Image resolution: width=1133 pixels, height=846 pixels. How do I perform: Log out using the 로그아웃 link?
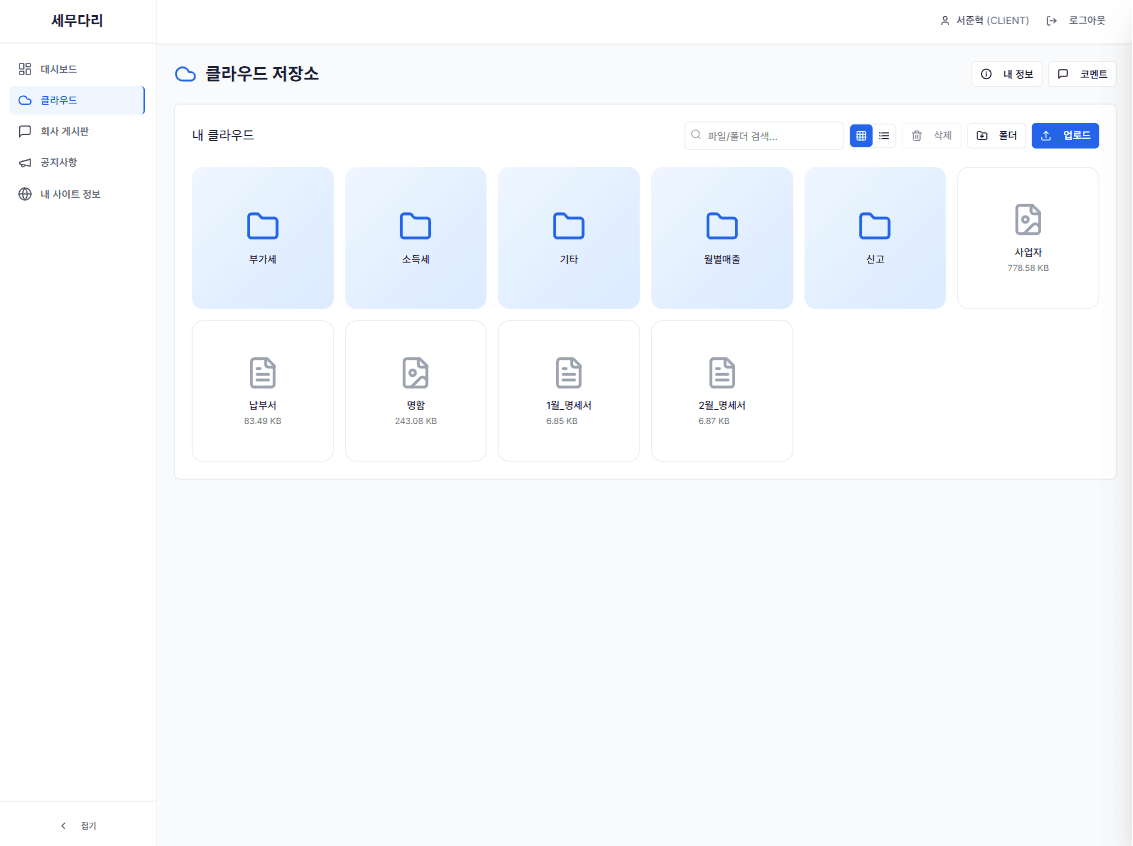point(1079,20)
